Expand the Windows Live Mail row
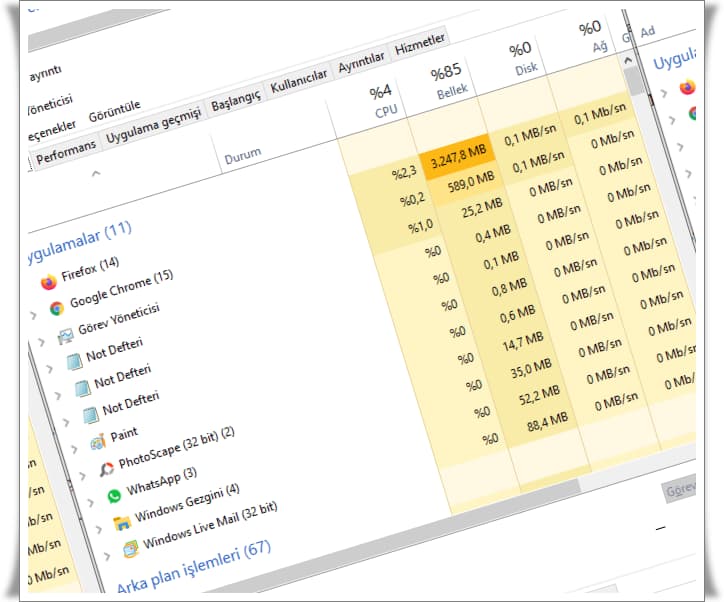 tap(107, 556)
